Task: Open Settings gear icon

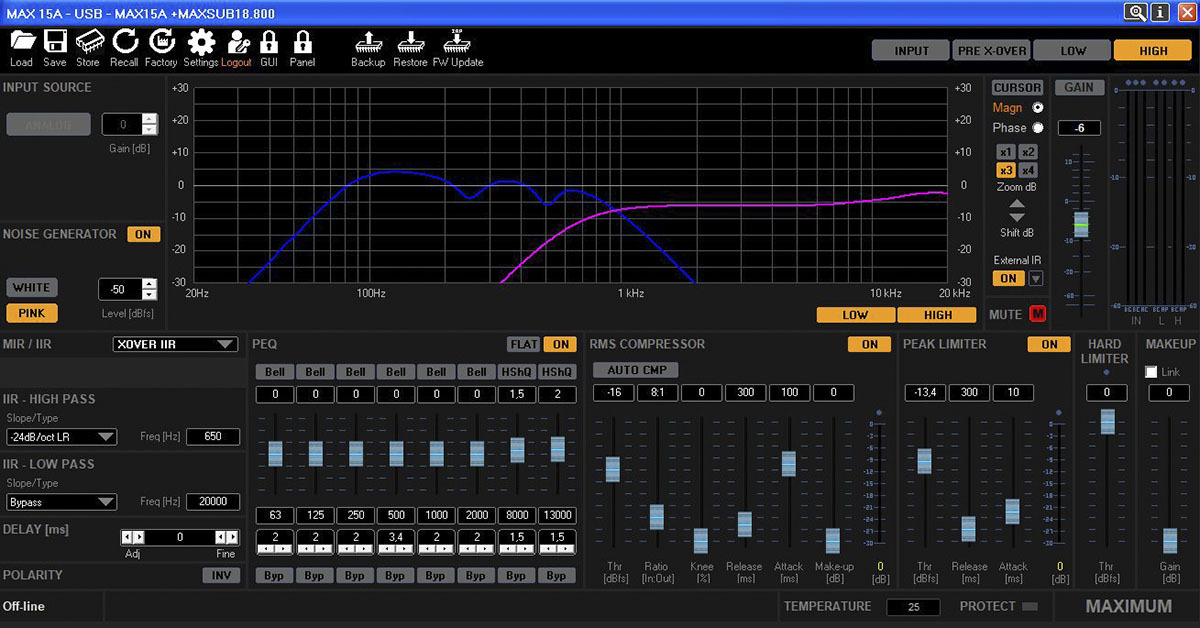Action: 201,42
